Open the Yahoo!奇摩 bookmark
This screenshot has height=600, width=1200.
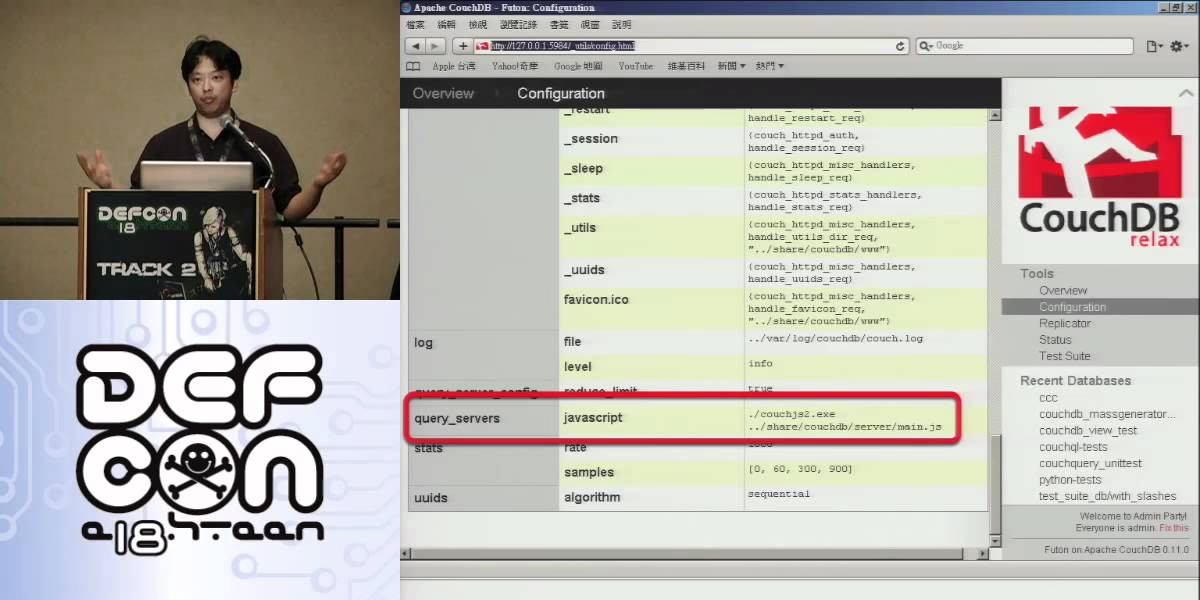click(x=514, y=66)
